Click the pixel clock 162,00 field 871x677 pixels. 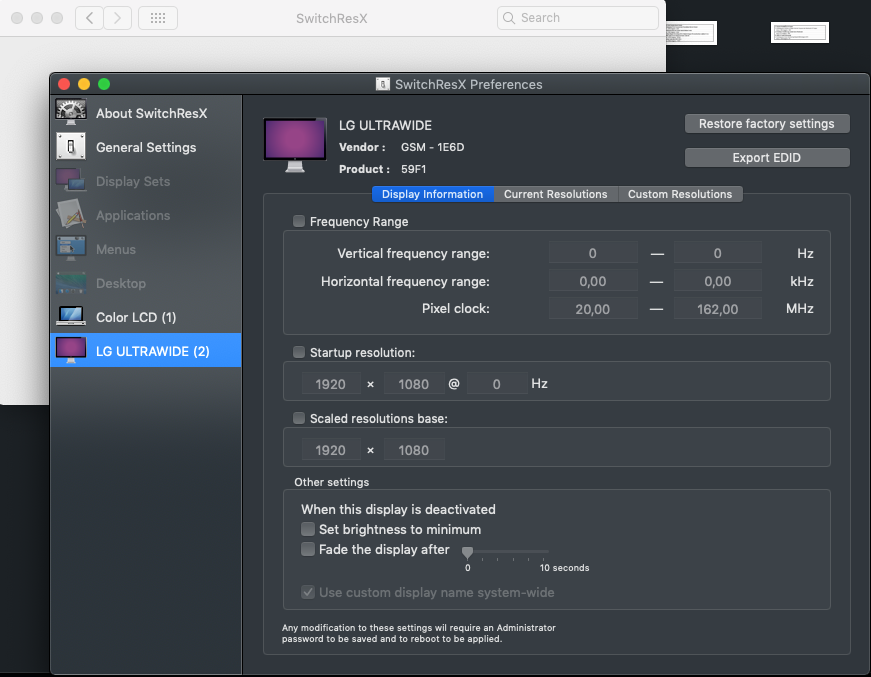(x=717, y=308)
